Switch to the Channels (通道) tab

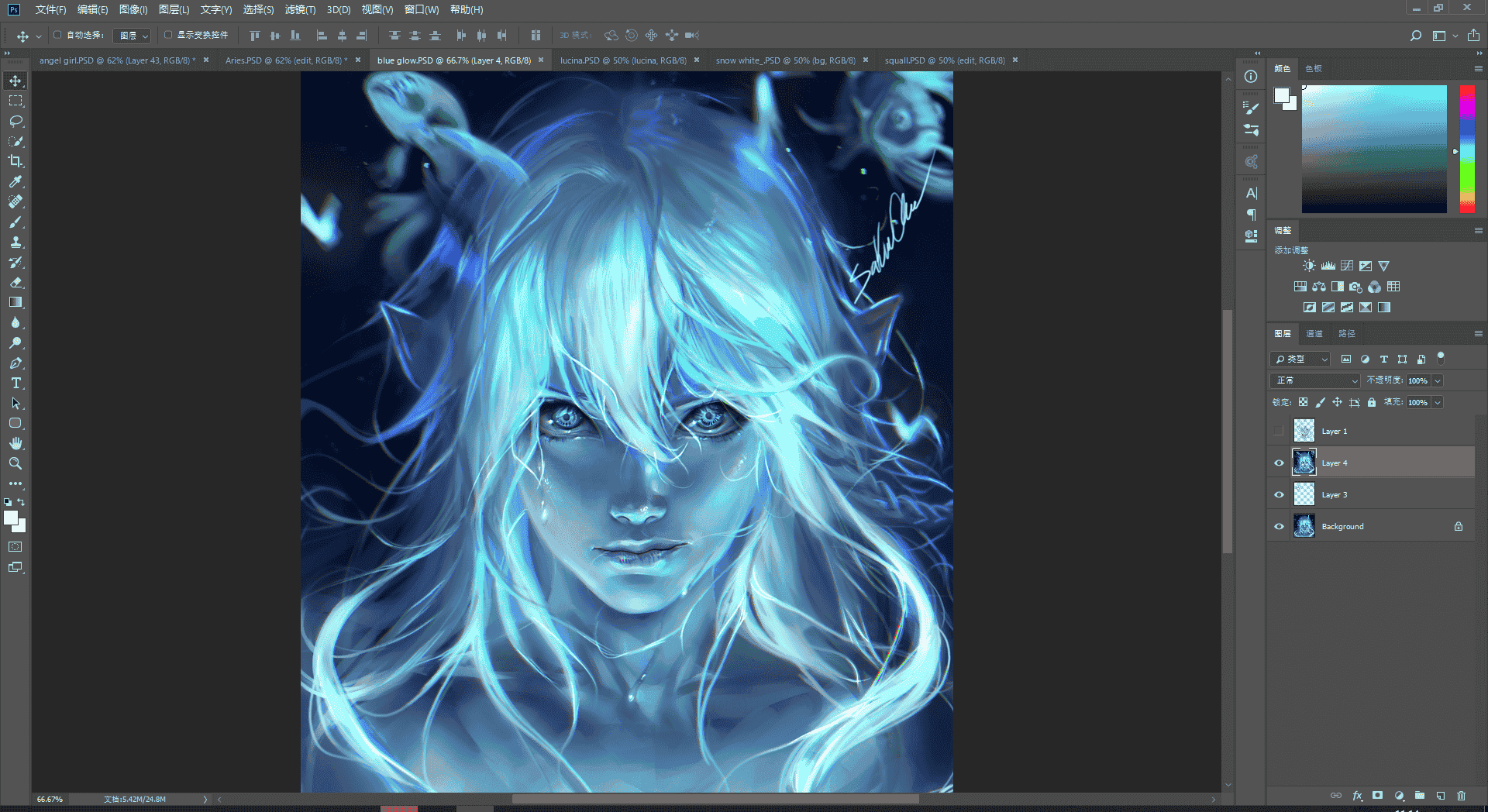click(x=1314, y=333)
